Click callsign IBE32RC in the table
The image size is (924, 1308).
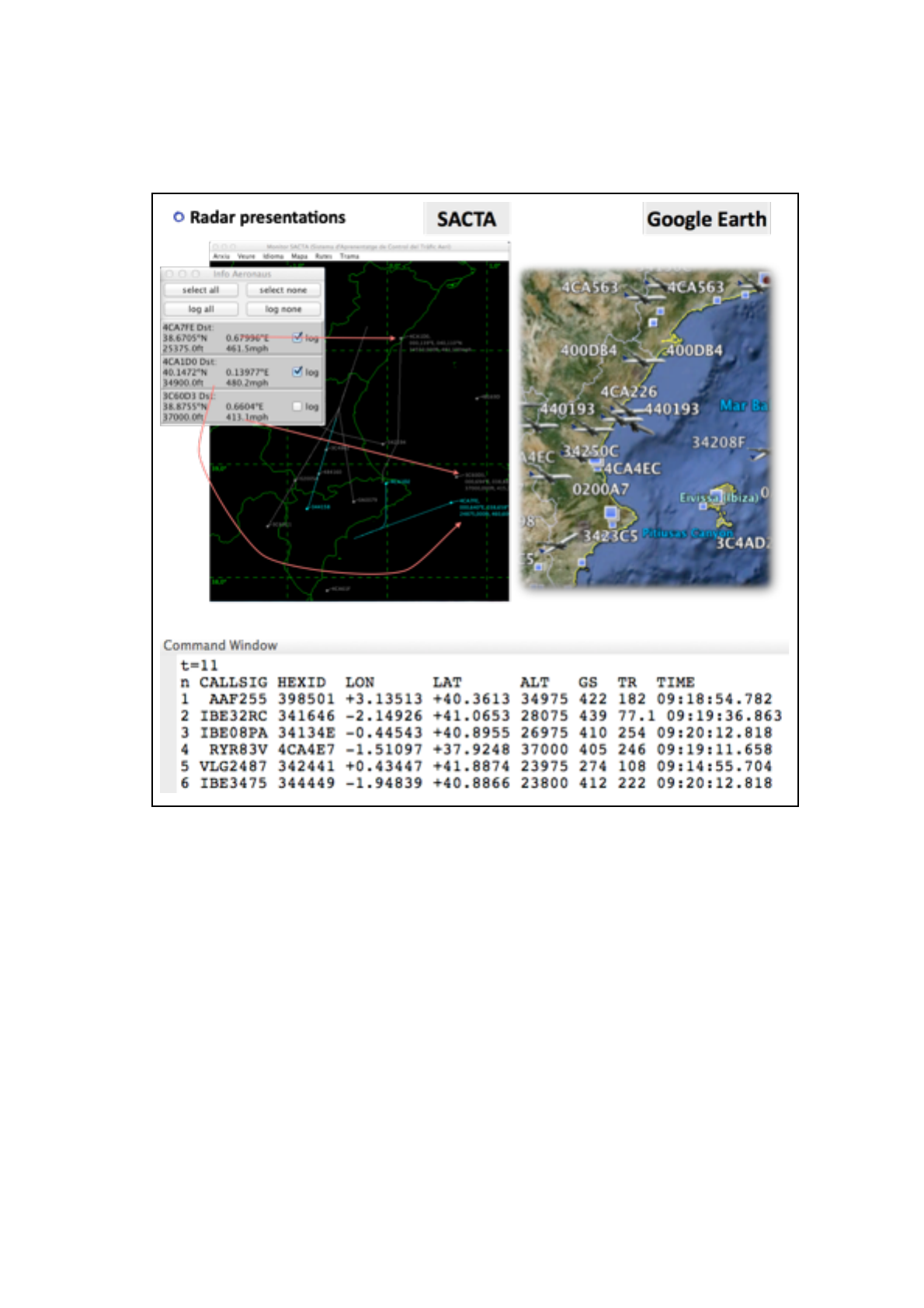pos(233,715)
